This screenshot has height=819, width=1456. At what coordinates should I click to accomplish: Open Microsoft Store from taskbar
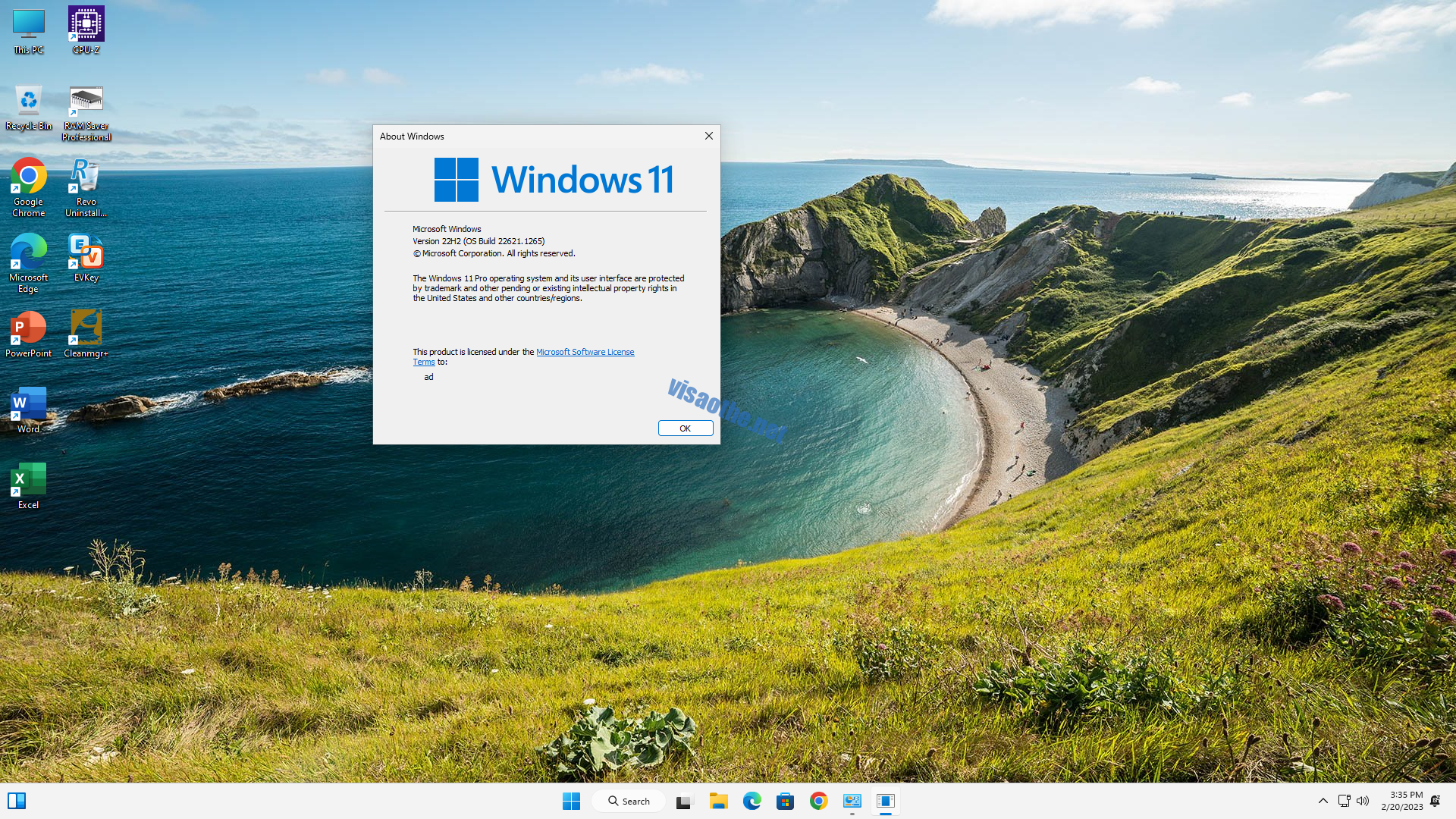786,801
